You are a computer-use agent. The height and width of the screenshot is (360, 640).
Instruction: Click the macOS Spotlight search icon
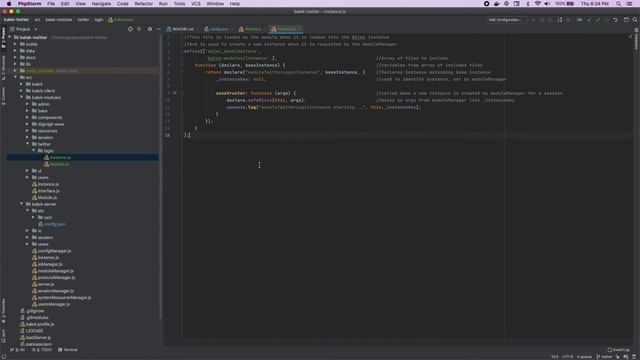point(618,4)
